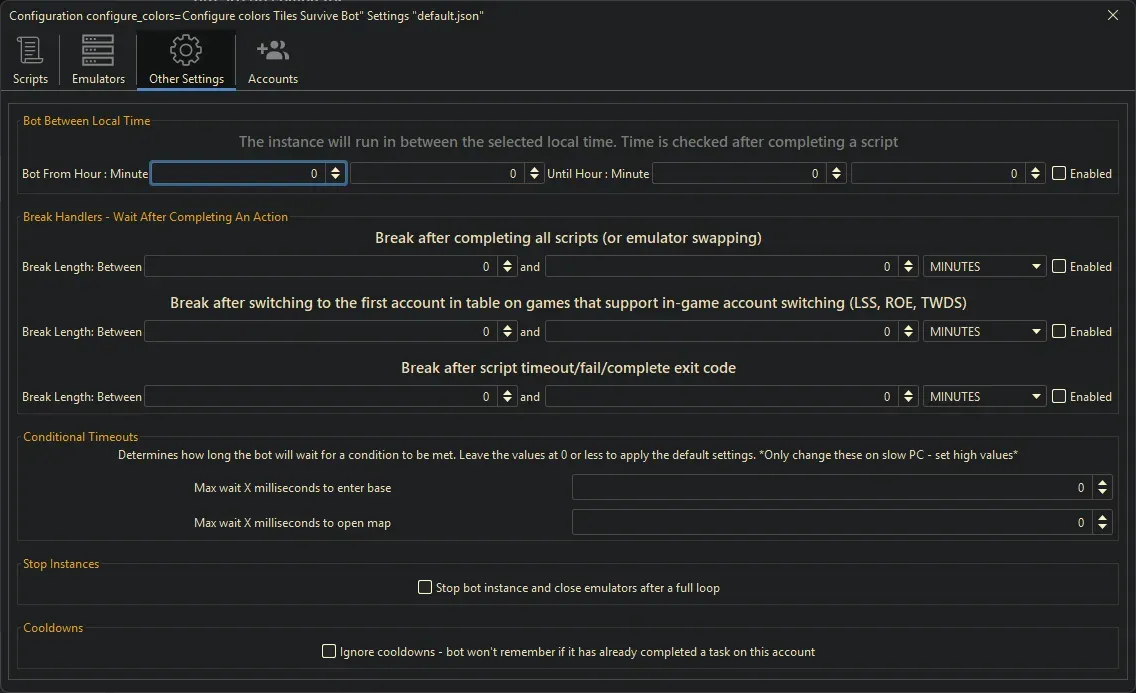Open MINUTES dropdown for all-scripts break
The image size is (1136, 693).
tap(984, 267)
